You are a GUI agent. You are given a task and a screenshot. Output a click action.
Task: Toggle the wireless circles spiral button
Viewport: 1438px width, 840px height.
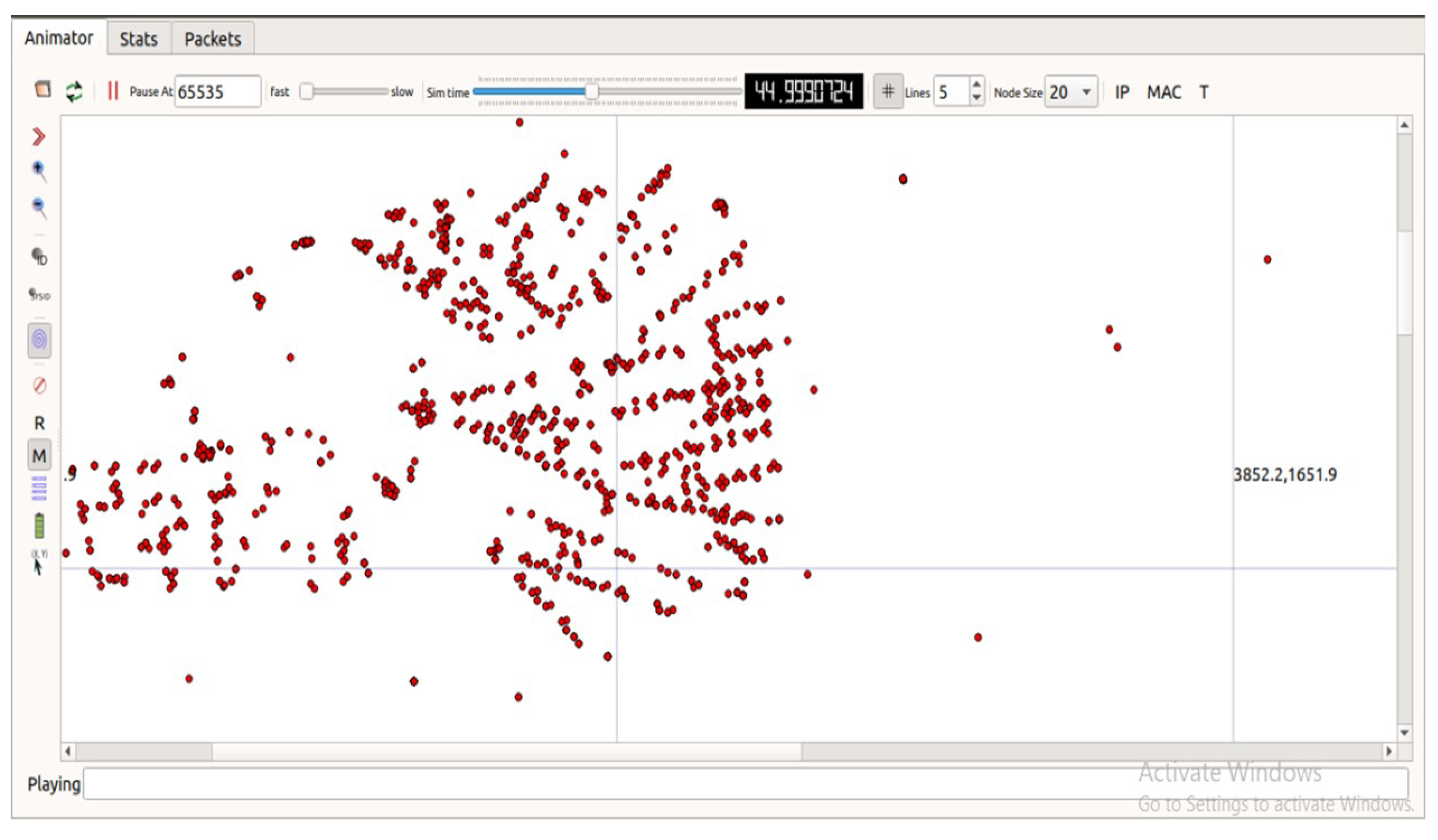[39, 340]
